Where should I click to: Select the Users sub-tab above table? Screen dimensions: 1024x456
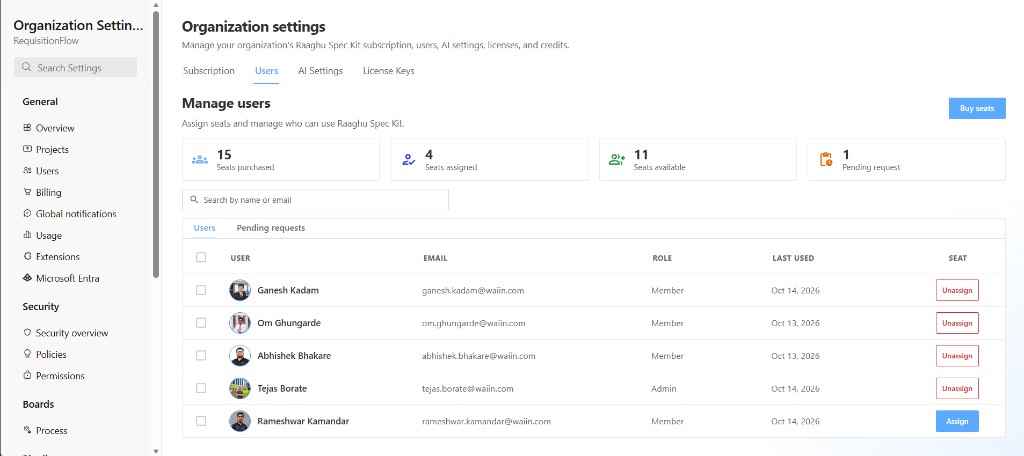point(204,228)
